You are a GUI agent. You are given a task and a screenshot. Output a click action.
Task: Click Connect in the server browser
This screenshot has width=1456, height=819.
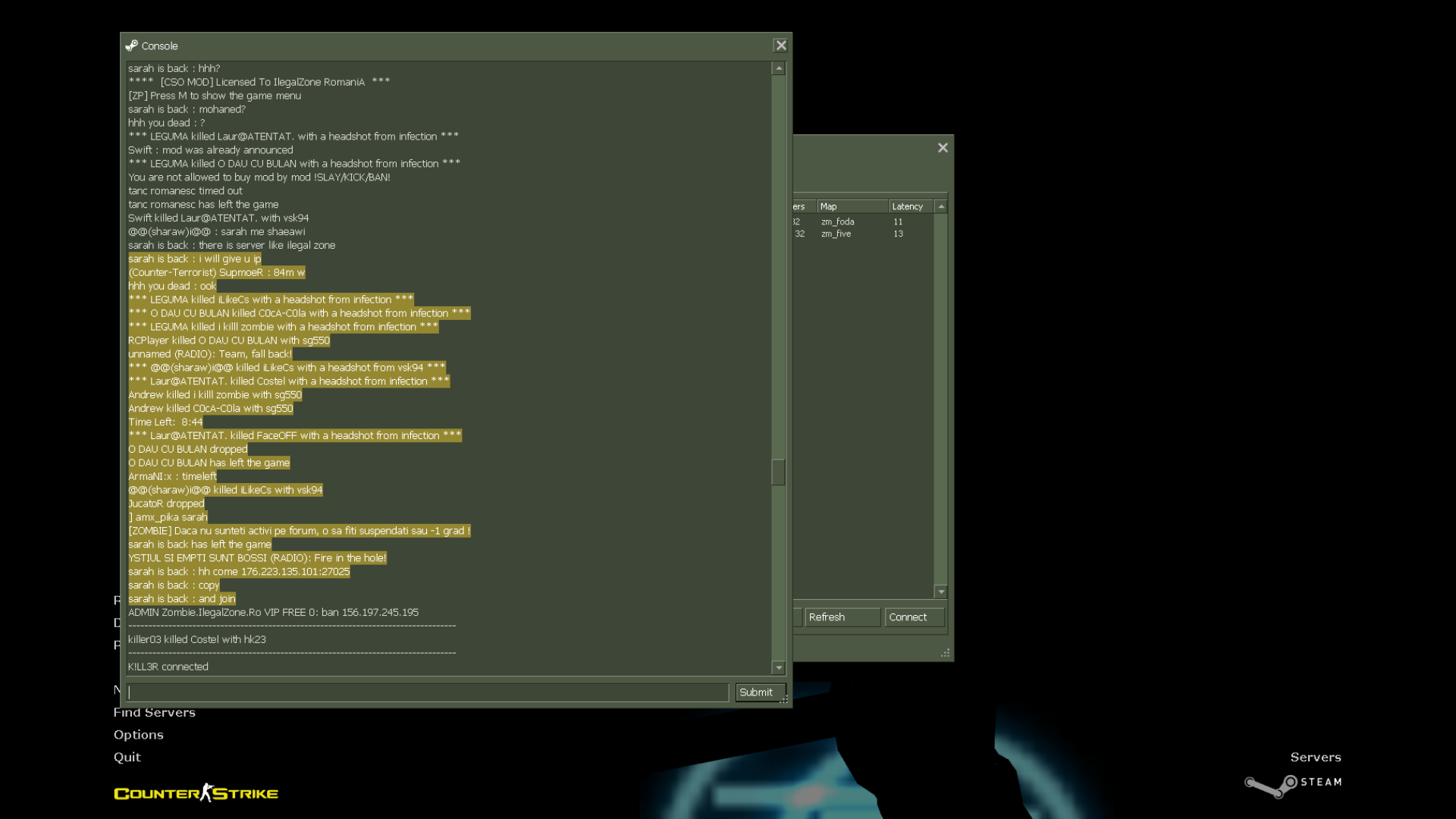(915, 617)
